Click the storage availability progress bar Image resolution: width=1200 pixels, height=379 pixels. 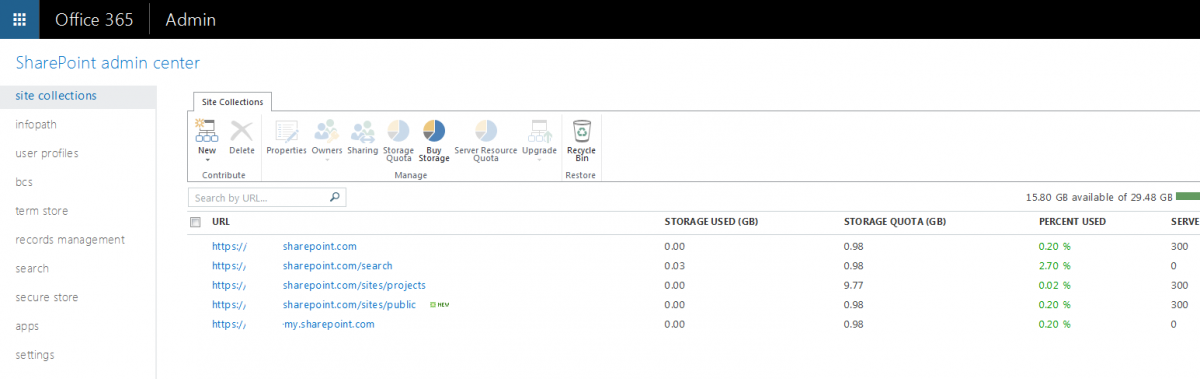tap(1188, 197)
